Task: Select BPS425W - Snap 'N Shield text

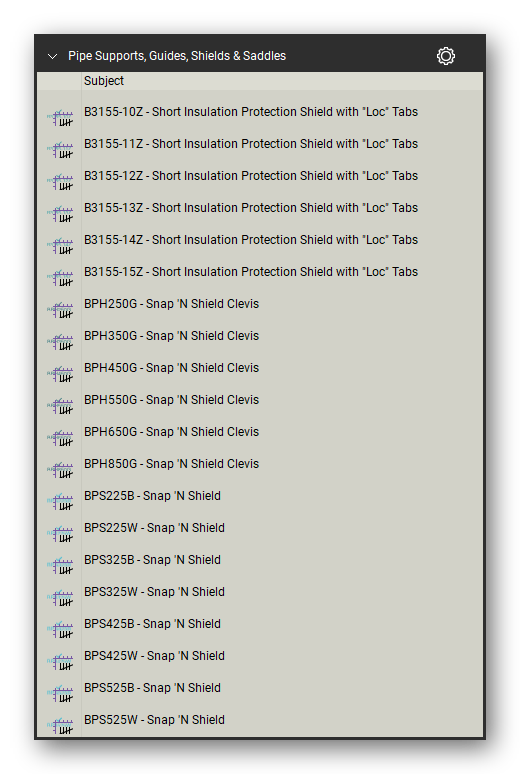Action: pyautogui.click(x=154, y=657)
